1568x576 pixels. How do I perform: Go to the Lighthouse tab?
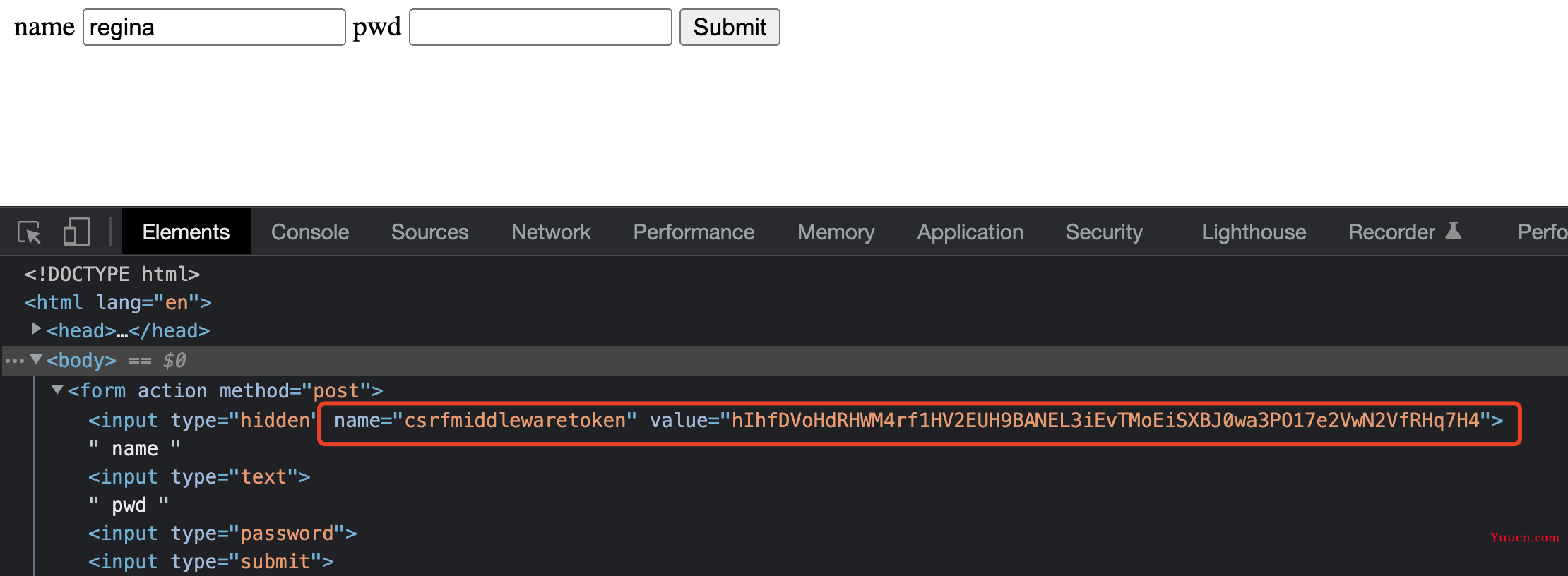(1254, 232)
